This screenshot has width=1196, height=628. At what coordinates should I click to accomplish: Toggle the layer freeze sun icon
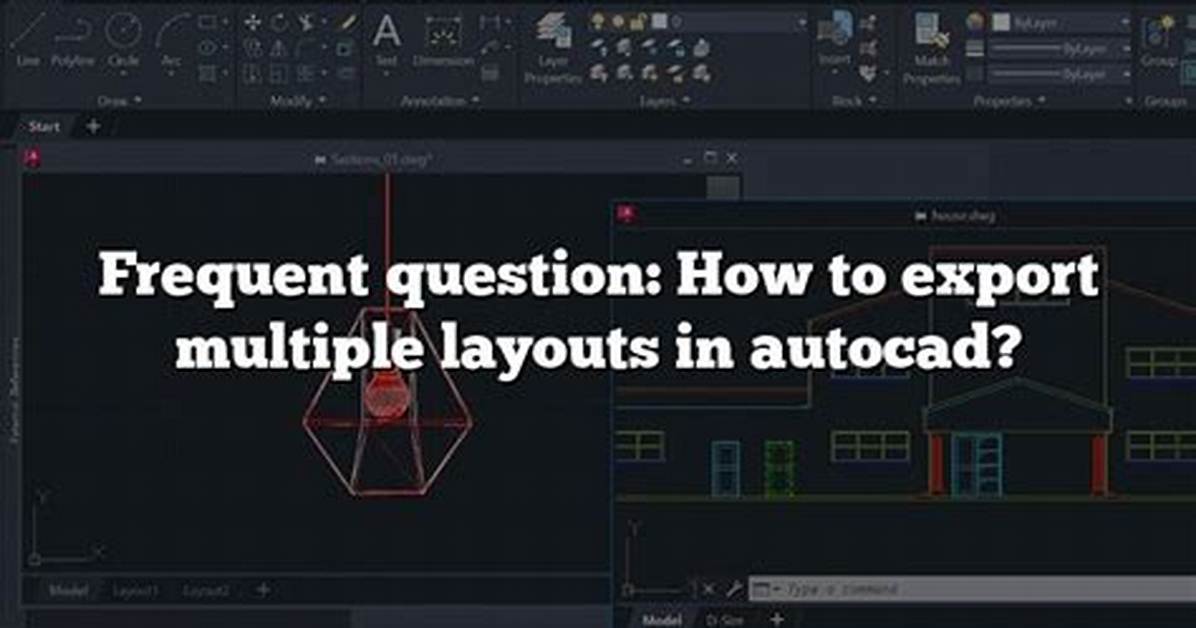(619, 23)
